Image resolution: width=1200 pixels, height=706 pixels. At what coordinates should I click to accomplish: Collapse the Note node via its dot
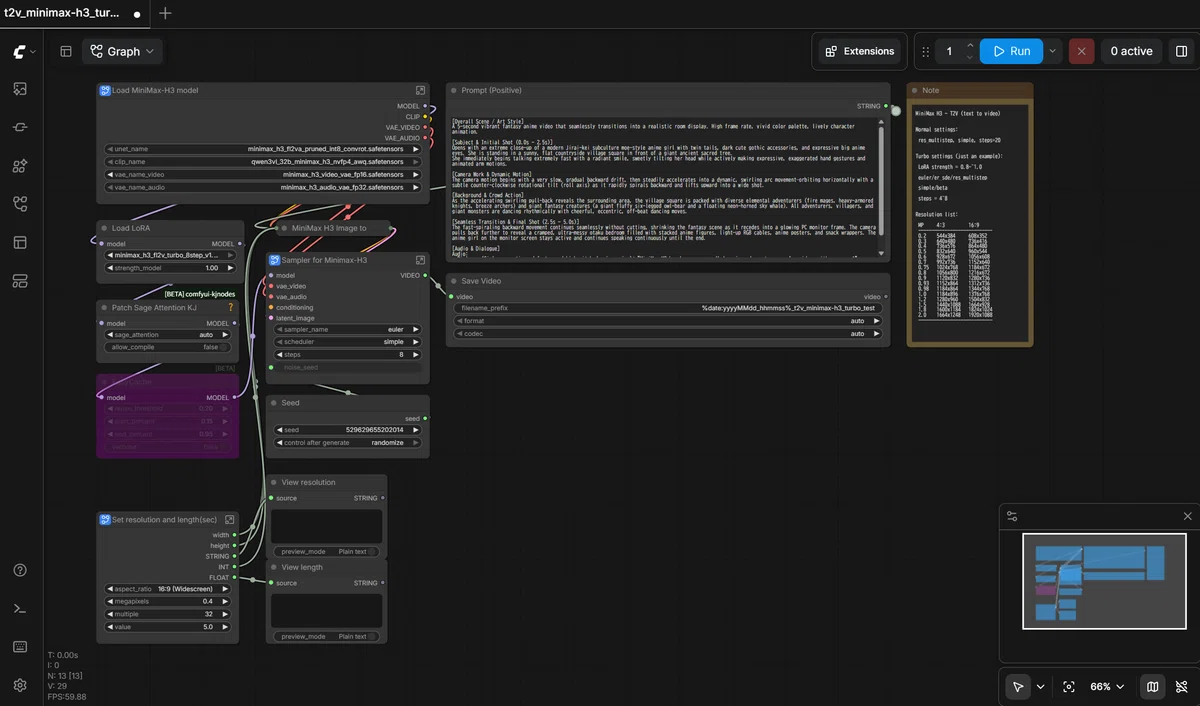coord(914,90)
